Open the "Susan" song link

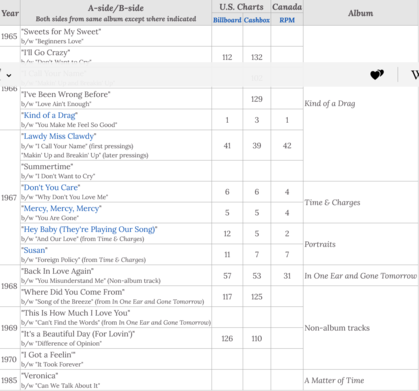point(34,250)
